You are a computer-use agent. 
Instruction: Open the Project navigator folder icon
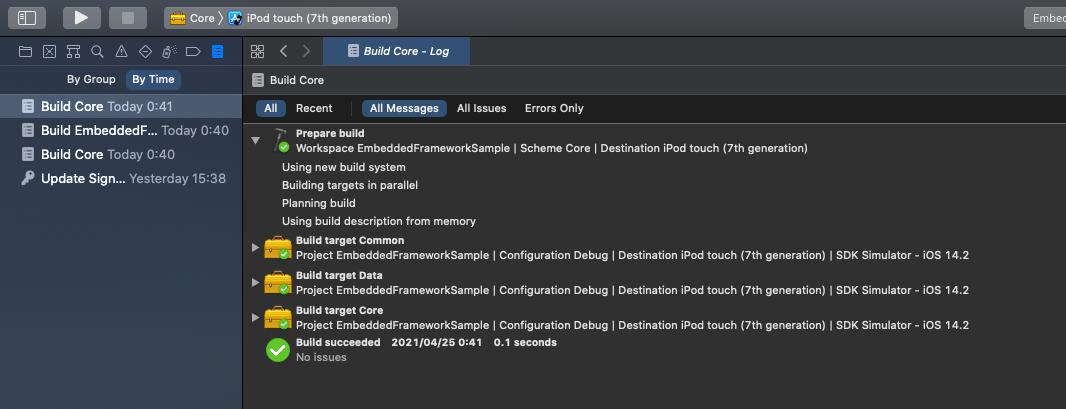click(x=25, y=51)
